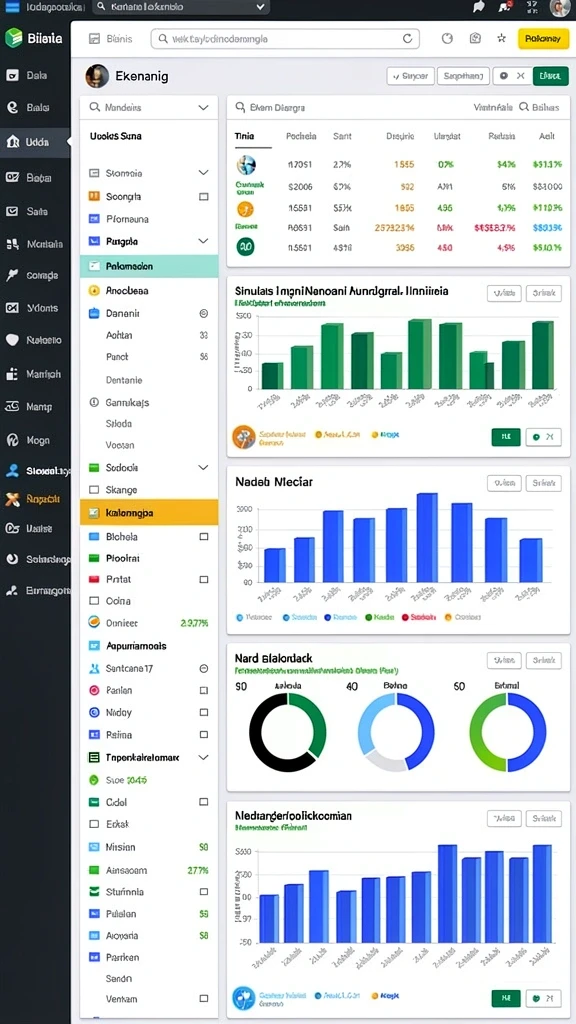Toggle the checkbox on the Bichela row

point(204,537)
